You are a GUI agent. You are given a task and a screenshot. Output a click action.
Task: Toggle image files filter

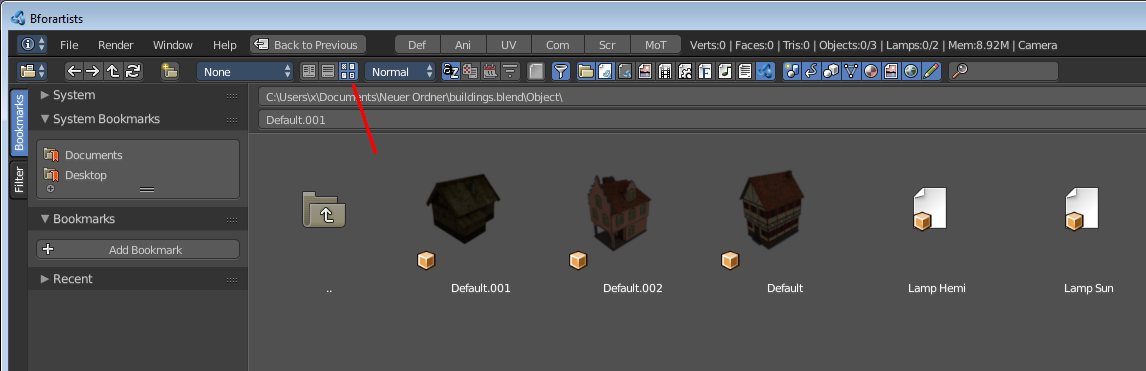pyautogui.click(x=645, y=71)
